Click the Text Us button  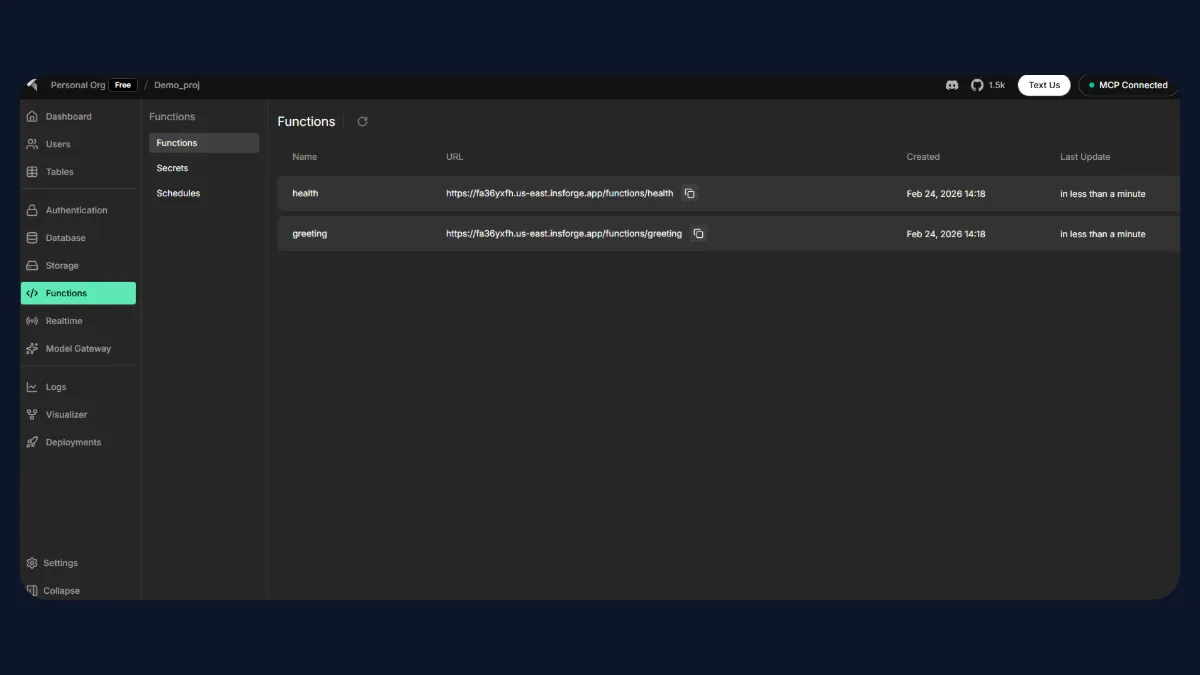pyautogui.click(x=1043, y=85)
